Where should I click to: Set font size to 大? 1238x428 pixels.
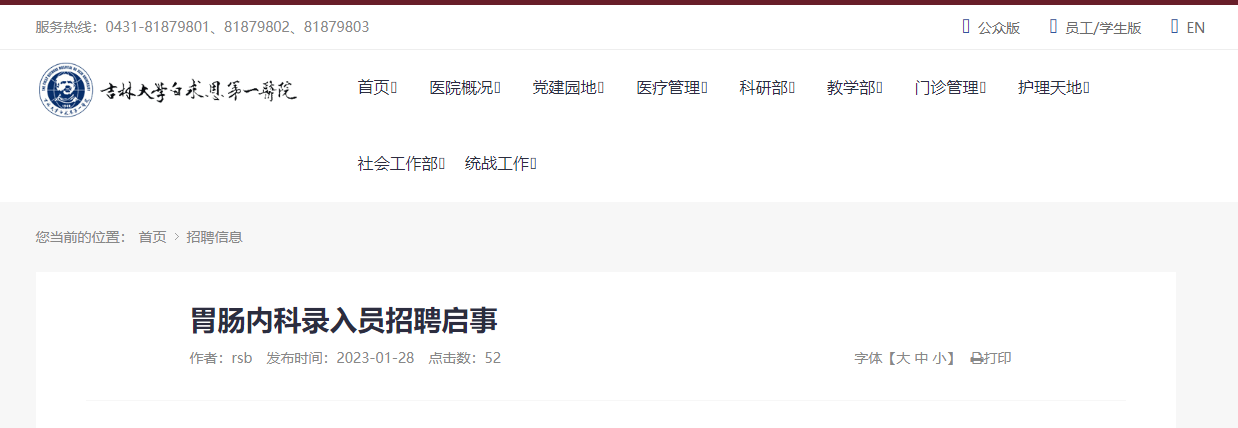[x=902, y=358]
